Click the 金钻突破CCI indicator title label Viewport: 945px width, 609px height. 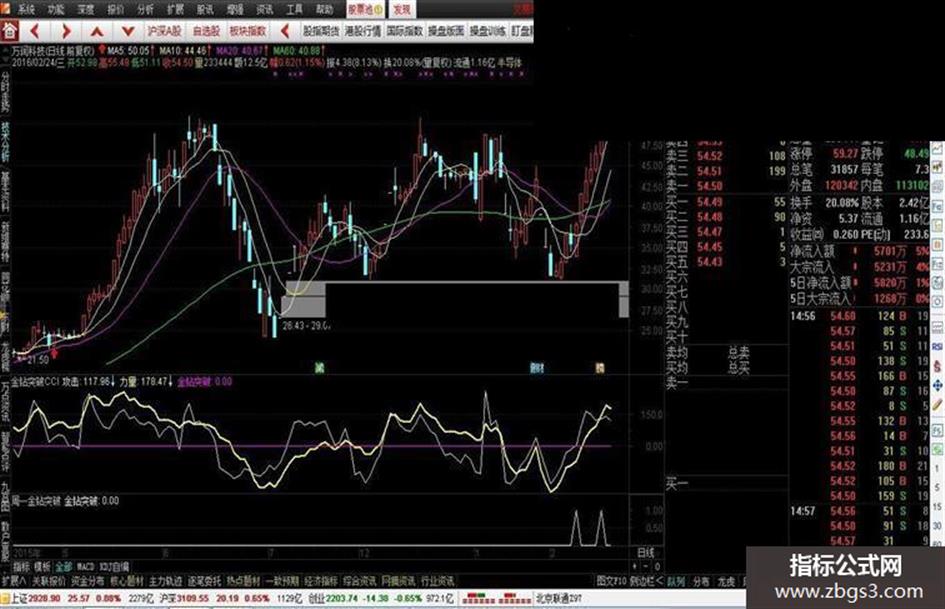point(36,381)
